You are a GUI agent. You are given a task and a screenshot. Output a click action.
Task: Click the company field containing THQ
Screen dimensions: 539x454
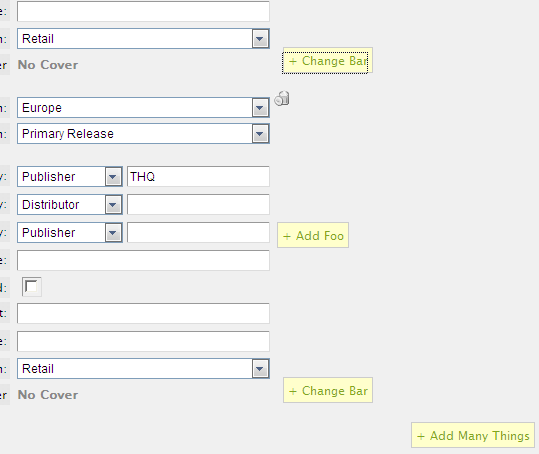pyautogui.click(x=198, y=177)
